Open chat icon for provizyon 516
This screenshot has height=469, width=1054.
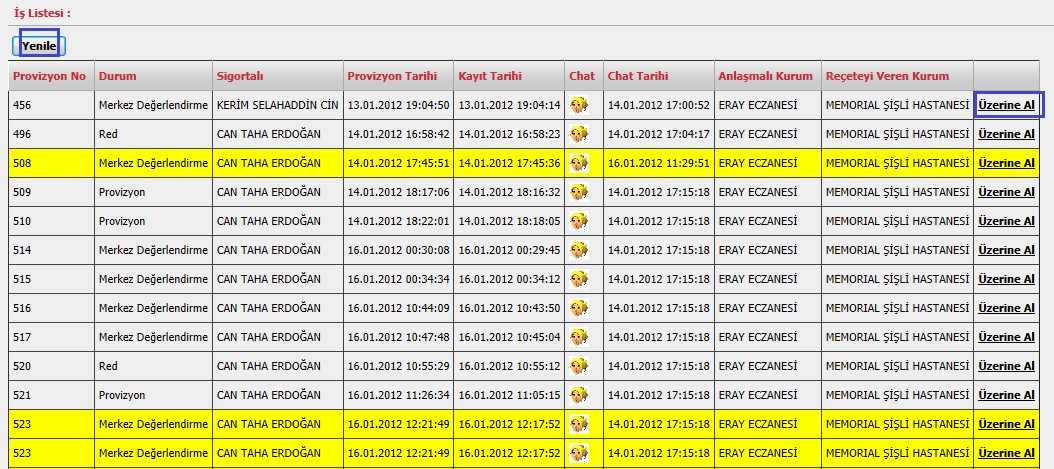coord(579,308)
